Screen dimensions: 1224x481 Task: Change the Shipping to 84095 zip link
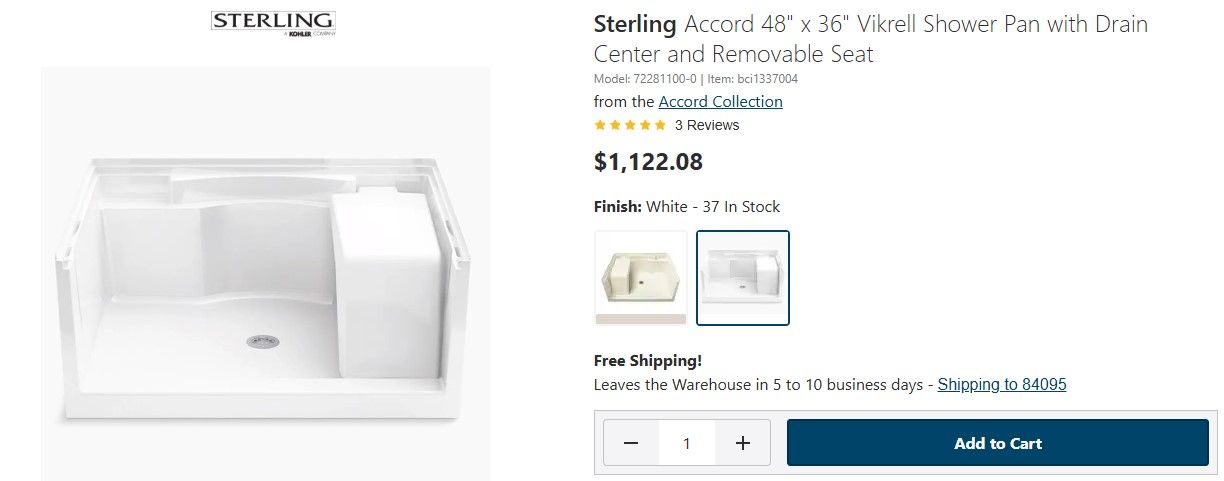pos(1002,384)
